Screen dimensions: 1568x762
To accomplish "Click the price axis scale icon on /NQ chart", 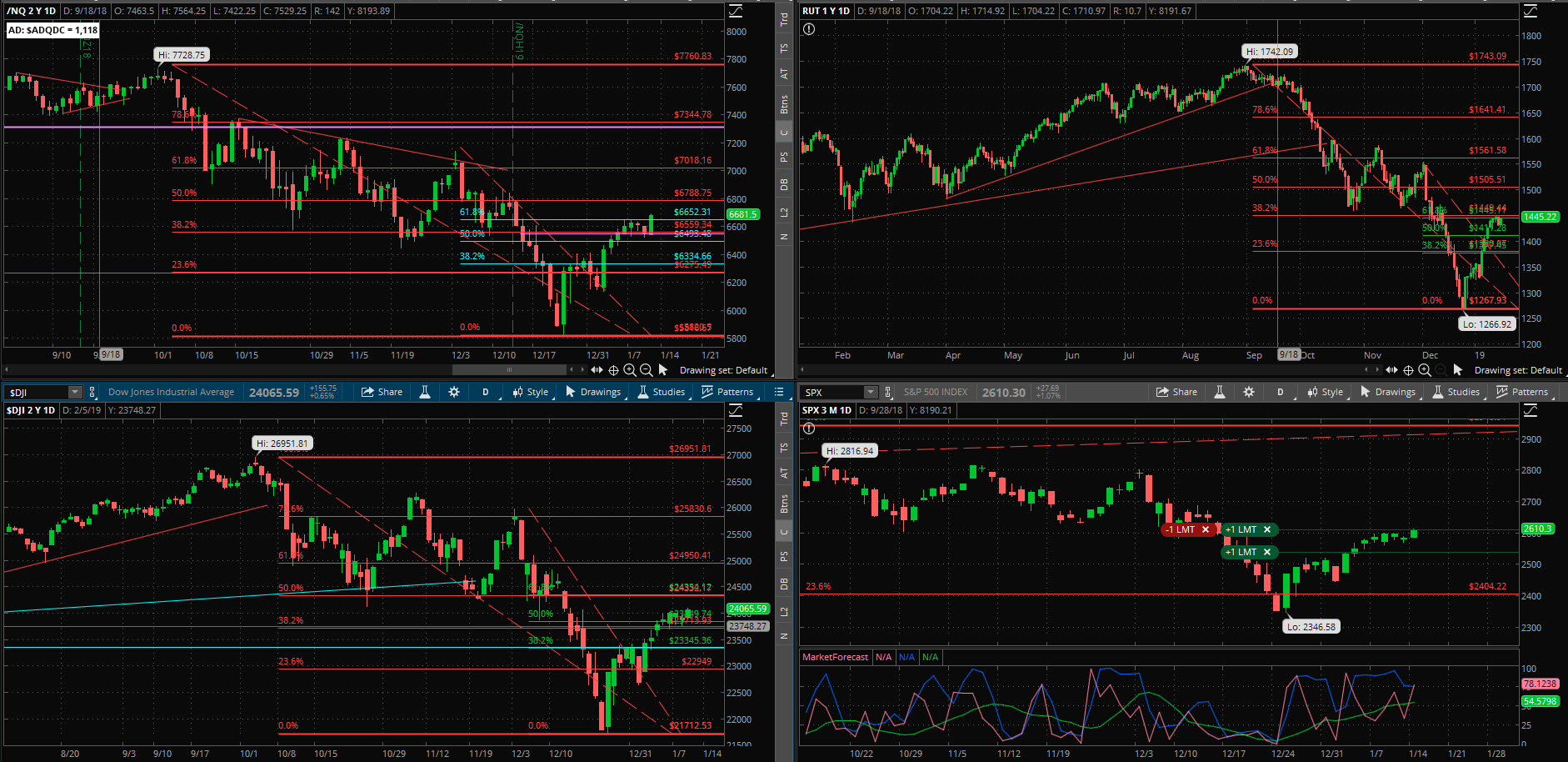I will (x=736, y=11).
